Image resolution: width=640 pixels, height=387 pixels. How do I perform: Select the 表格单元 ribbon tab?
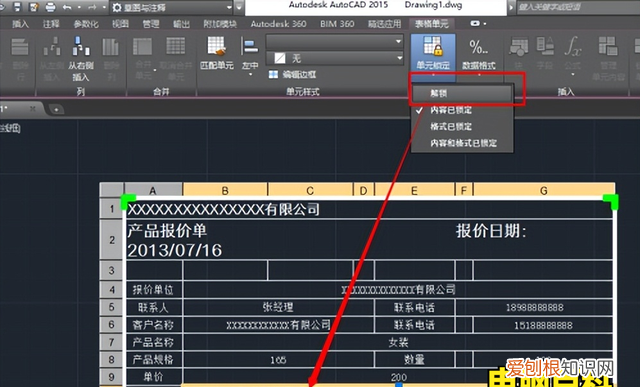[431, 24]
